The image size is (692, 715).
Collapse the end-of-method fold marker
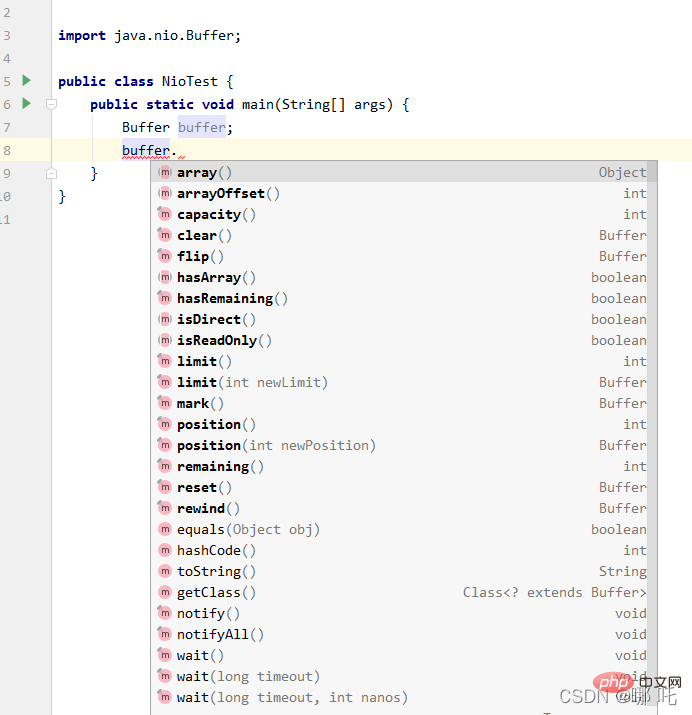52,173
